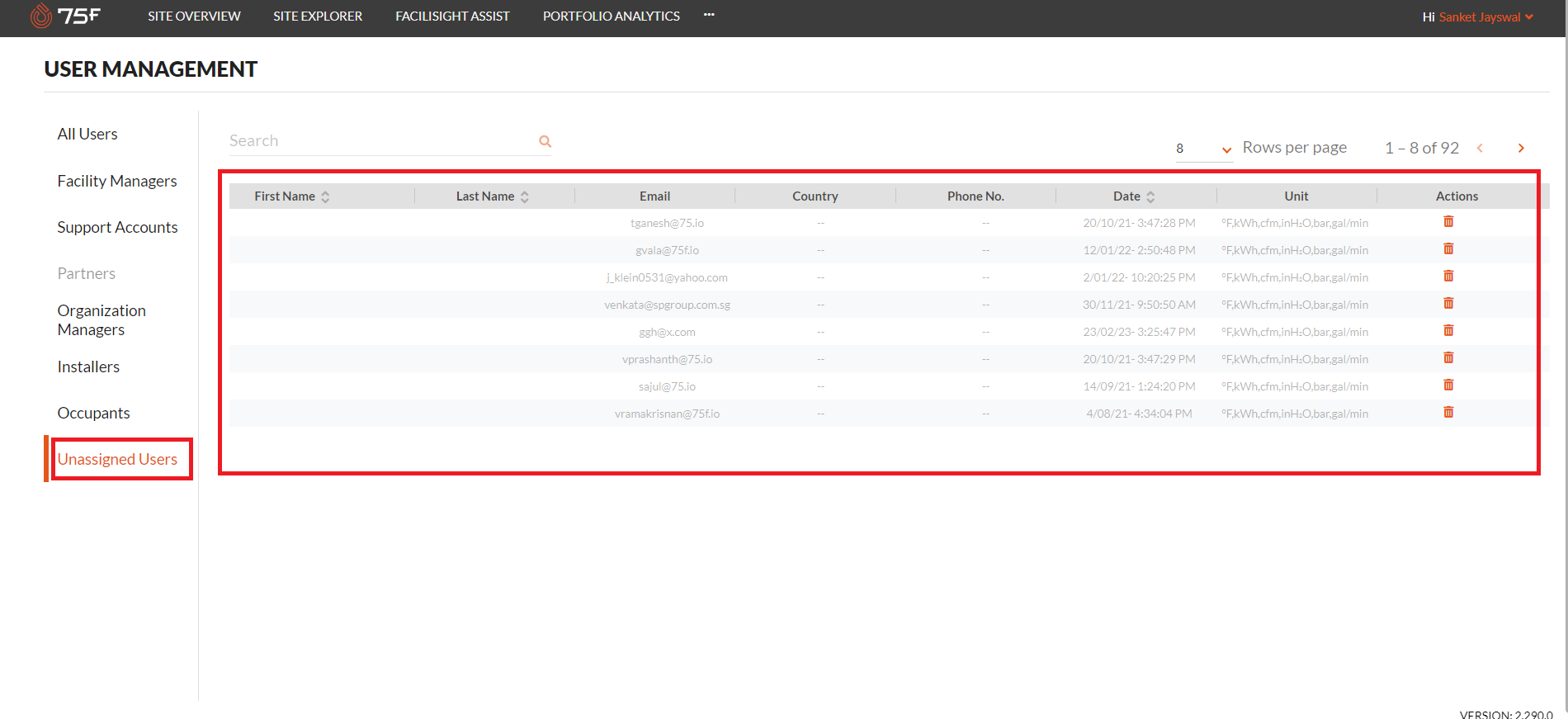Select Installers tab
Viewport: 1568px width, 719px height.
(88, 367)
